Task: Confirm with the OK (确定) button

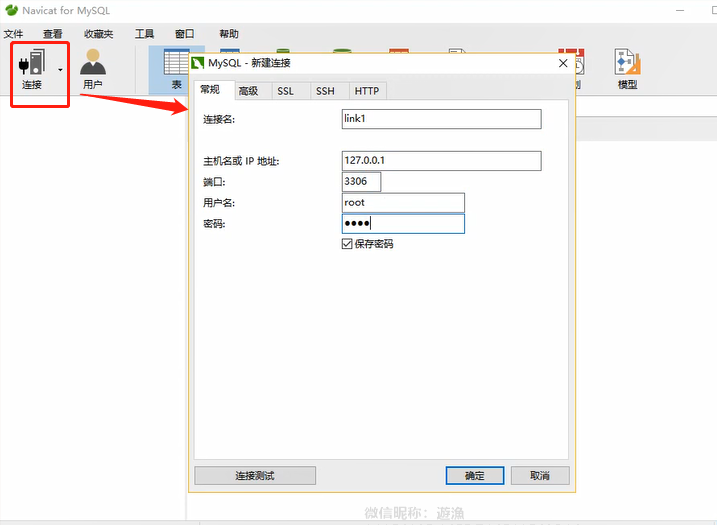Action: 475,476
